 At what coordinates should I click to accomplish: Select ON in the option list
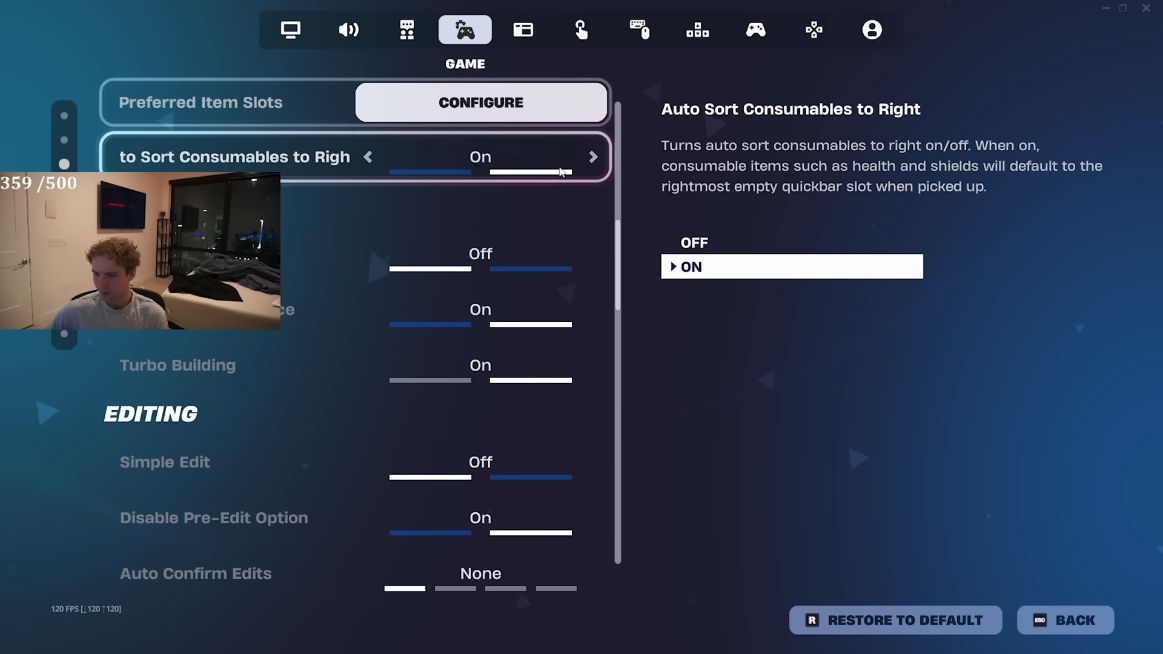pos(791,267)
